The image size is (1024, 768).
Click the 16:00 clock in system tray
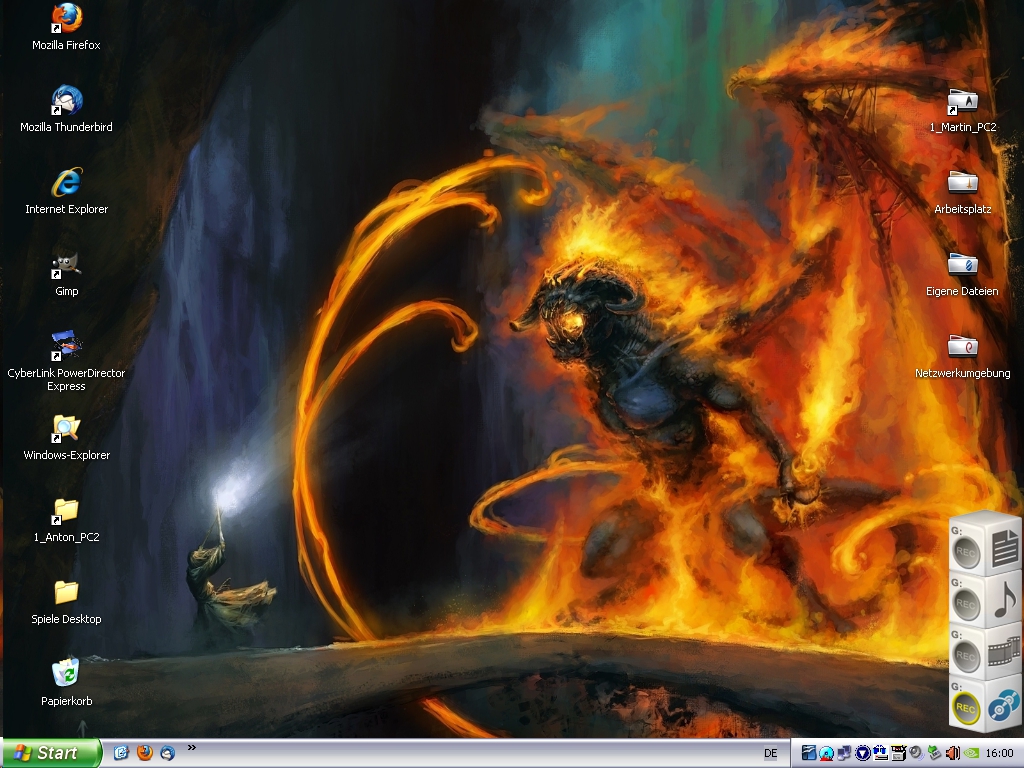tap(999, 753)
